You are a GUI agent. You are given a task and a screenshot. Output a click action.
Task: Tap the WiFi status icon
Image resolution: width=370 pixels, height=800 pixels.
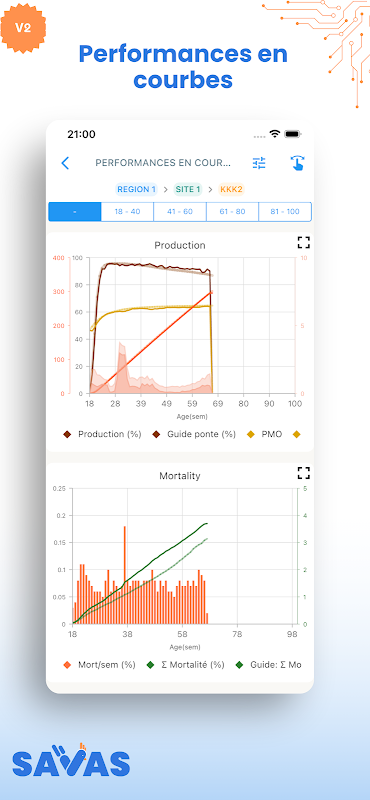click(275, 134)
